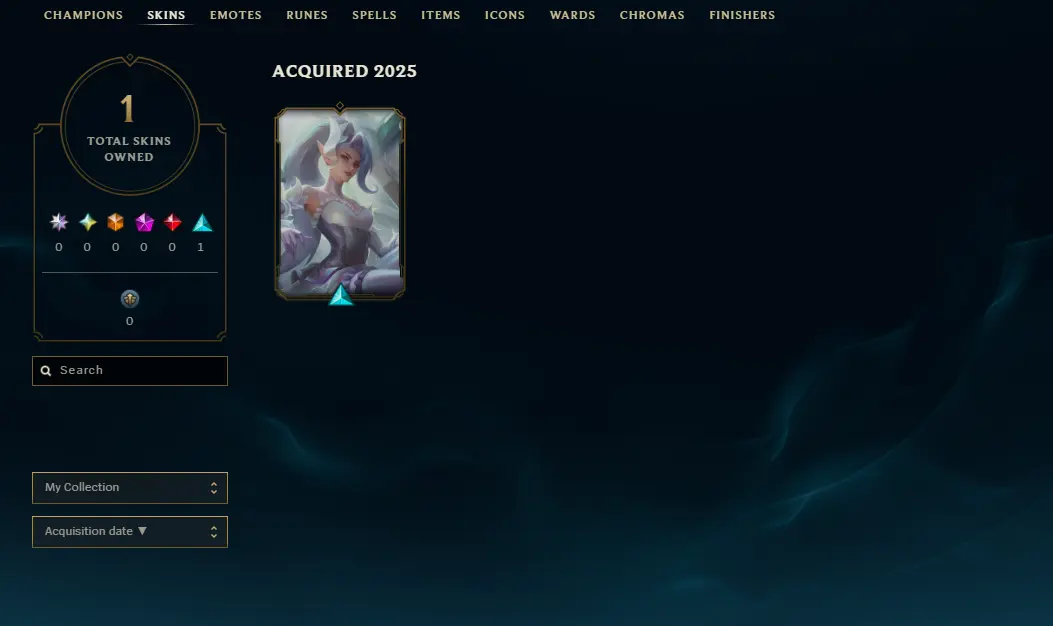Open the My Collection dropdown
This screenshot has width=1053, height=626.
(130, 488)
